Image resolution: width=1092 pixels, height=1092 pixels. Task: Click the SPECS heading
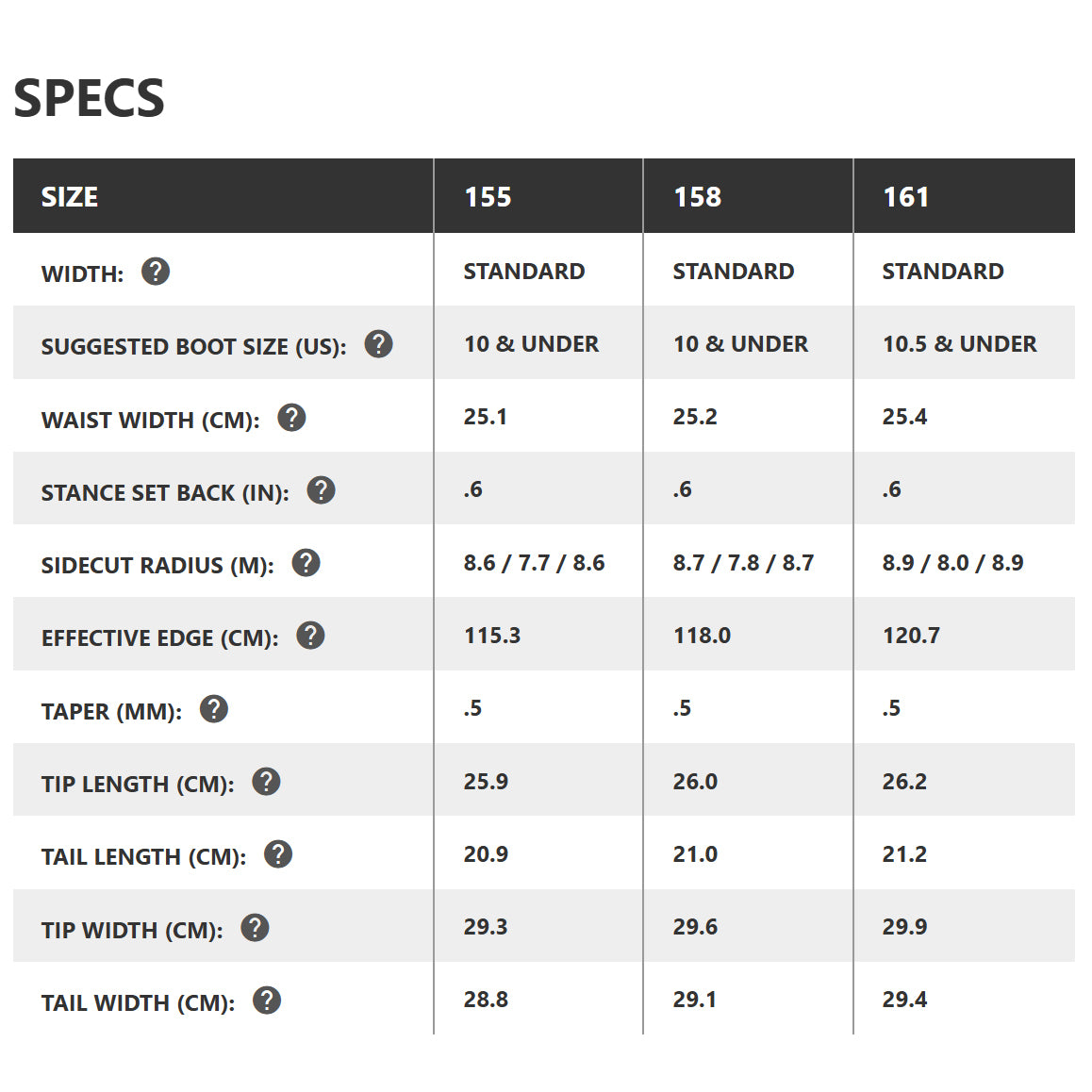89,98
